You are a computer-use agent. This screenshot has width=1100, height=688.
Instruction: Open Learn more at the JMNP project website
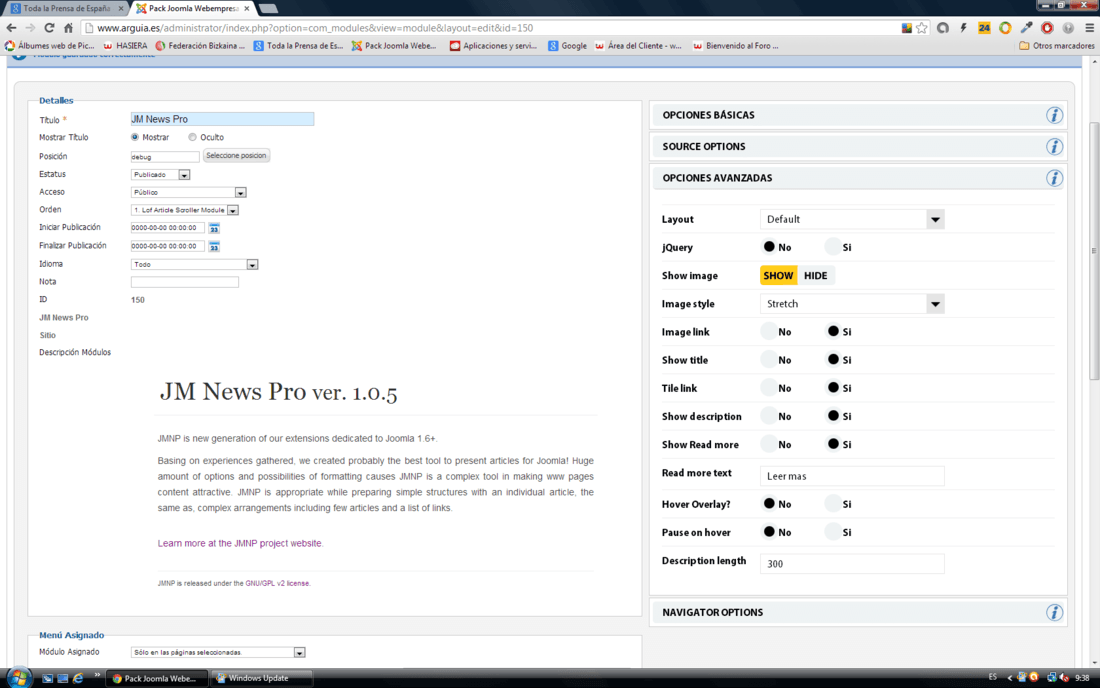pyautogui.click(x=239, y=544)
